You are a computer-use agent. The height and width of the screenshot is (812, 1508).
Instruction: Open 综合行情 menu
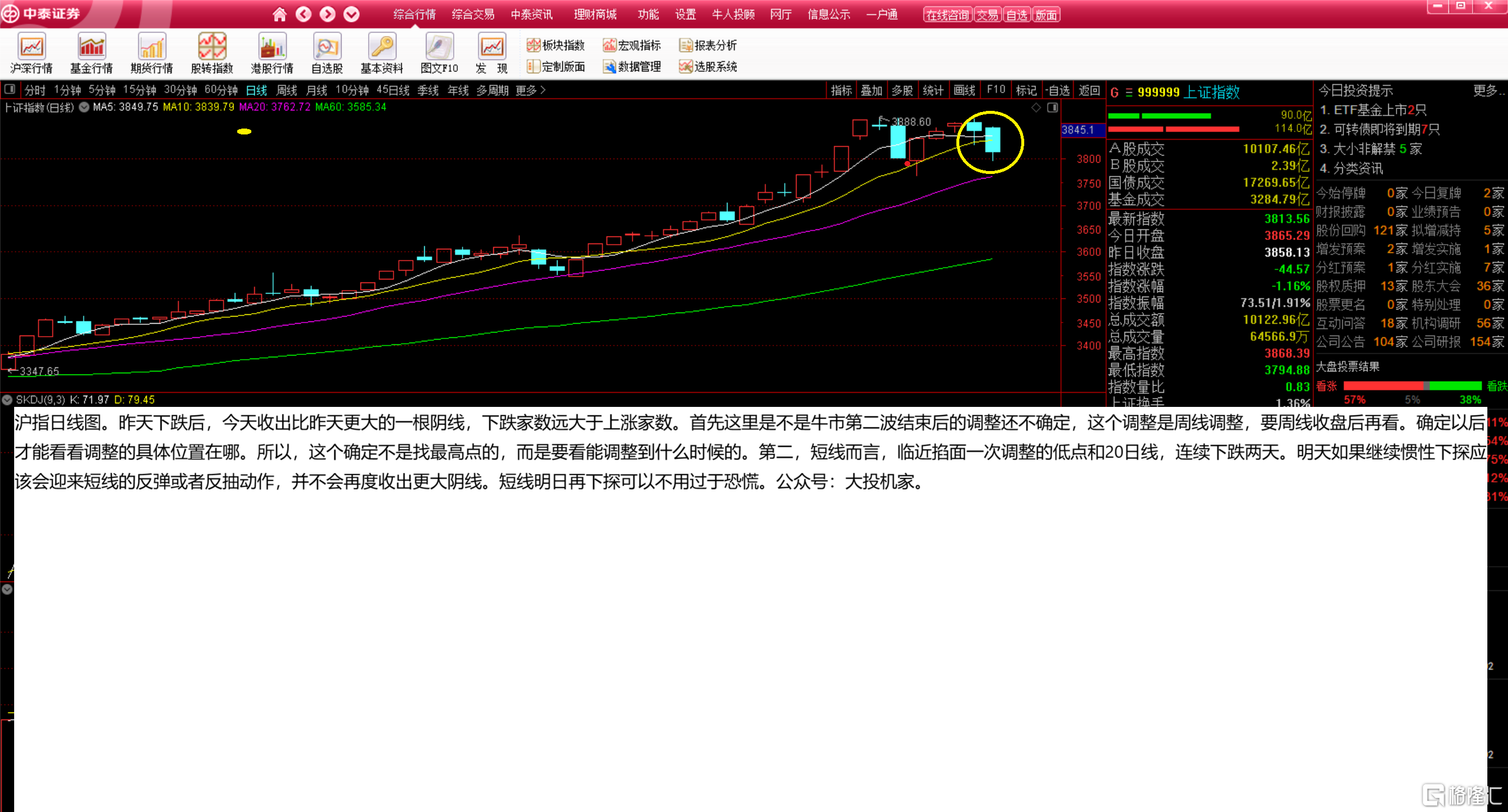(x=414, y=14)
